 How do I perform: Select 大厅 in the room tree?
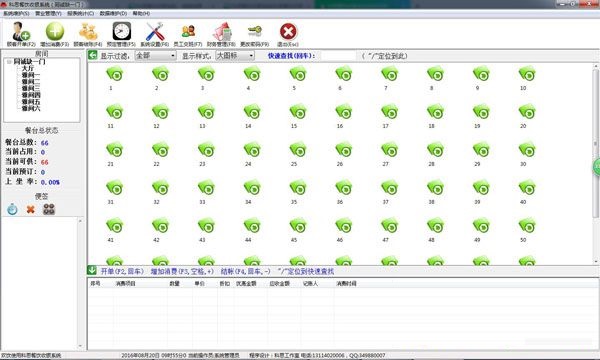coord(28,68)
